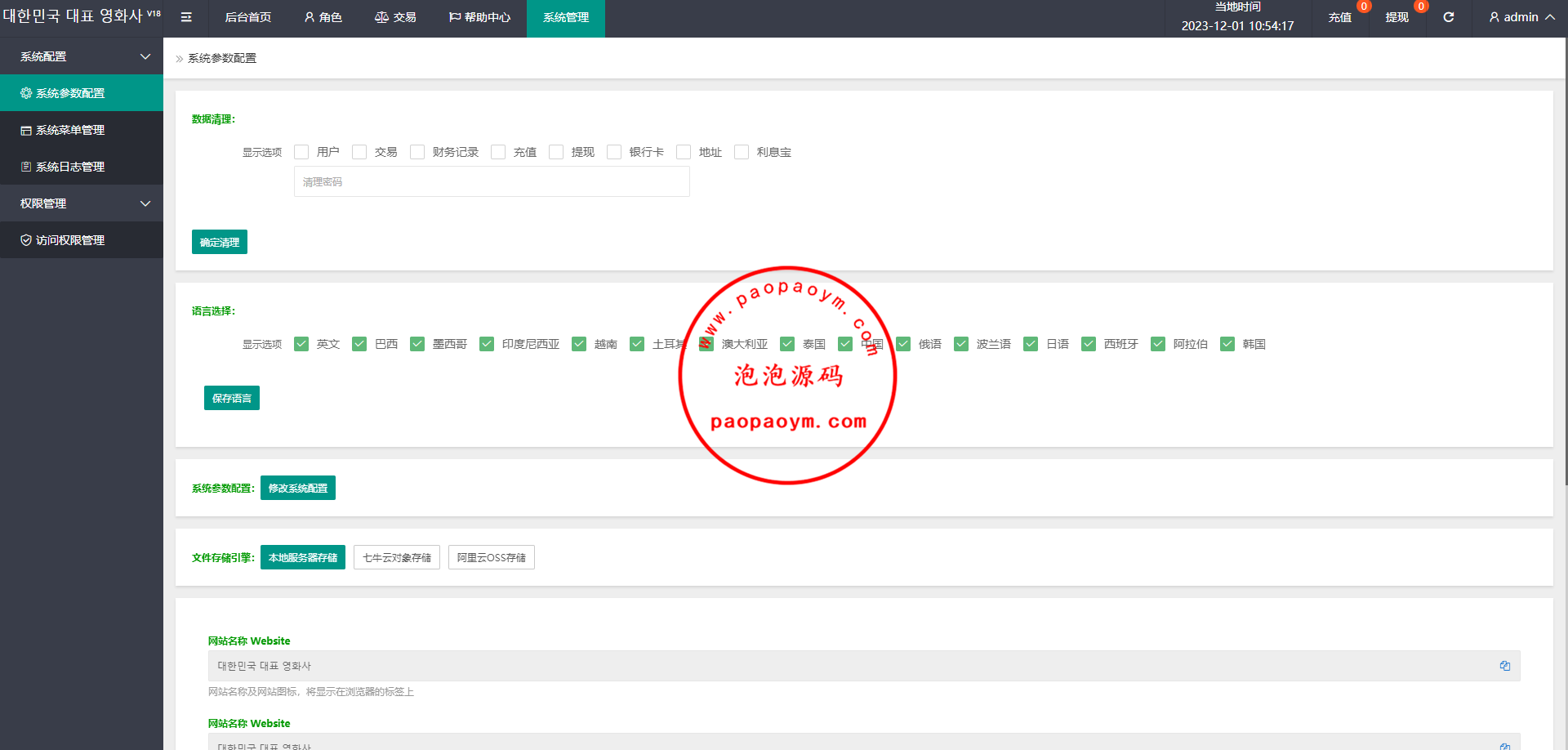The height and width of the screenshot is (750, 1568).
Task: Click the user icon next to admin
Action: click(1494, 17)
